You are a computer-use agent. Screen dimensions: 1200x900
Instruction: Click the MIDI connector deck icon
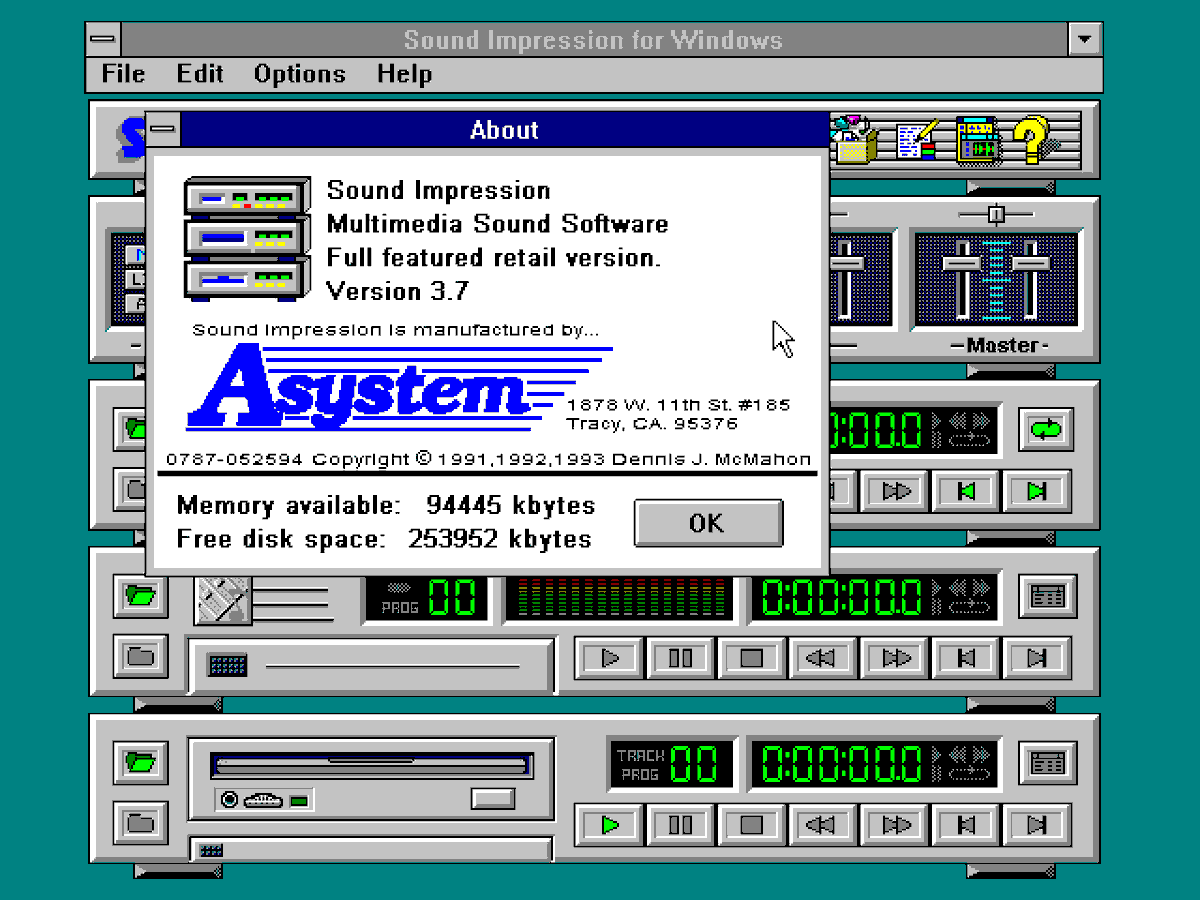click(222, 600)
